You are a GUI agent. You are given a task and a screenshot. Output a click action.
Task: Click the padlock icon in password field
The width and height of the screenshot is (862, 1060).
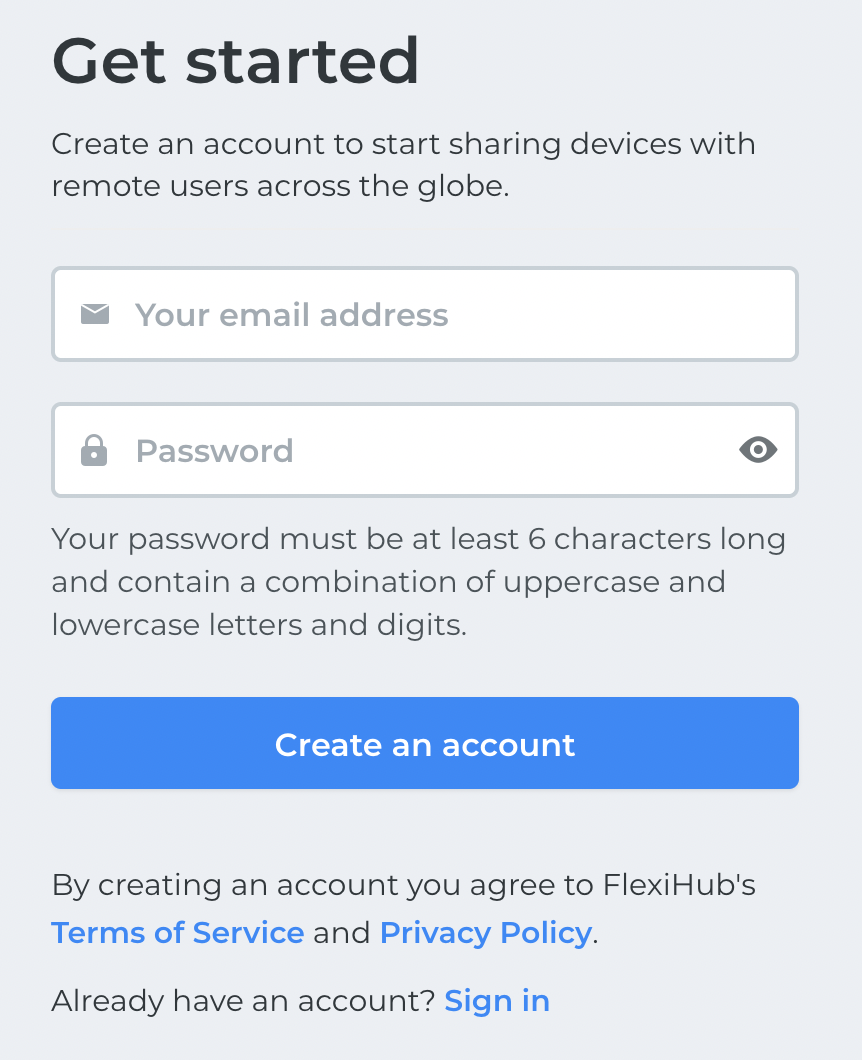pyautogui.click(x=94, y=450)
